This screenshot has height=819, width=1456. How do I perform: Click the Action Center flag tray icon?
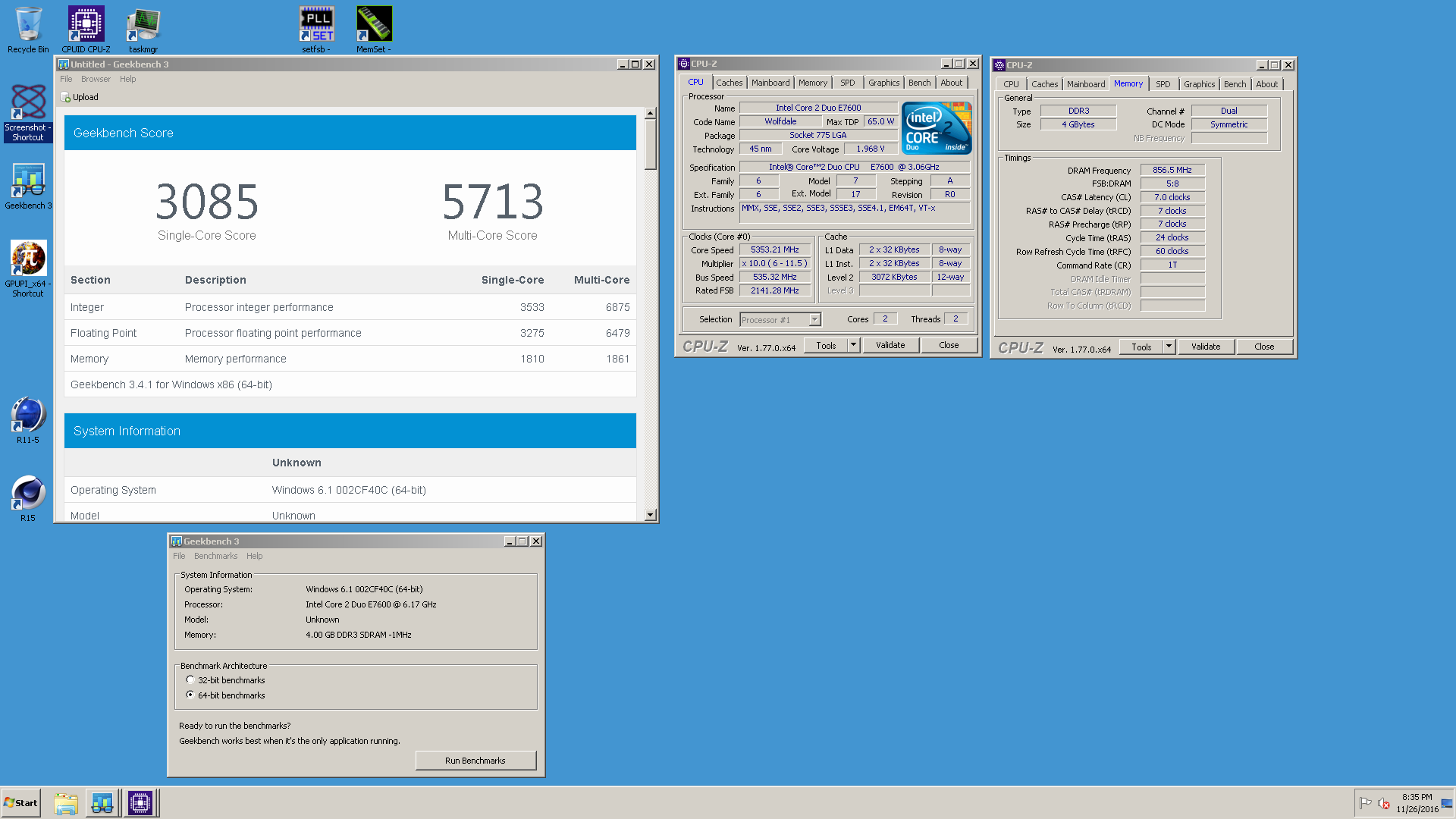pyautogui.click(x=1366, y=803)
